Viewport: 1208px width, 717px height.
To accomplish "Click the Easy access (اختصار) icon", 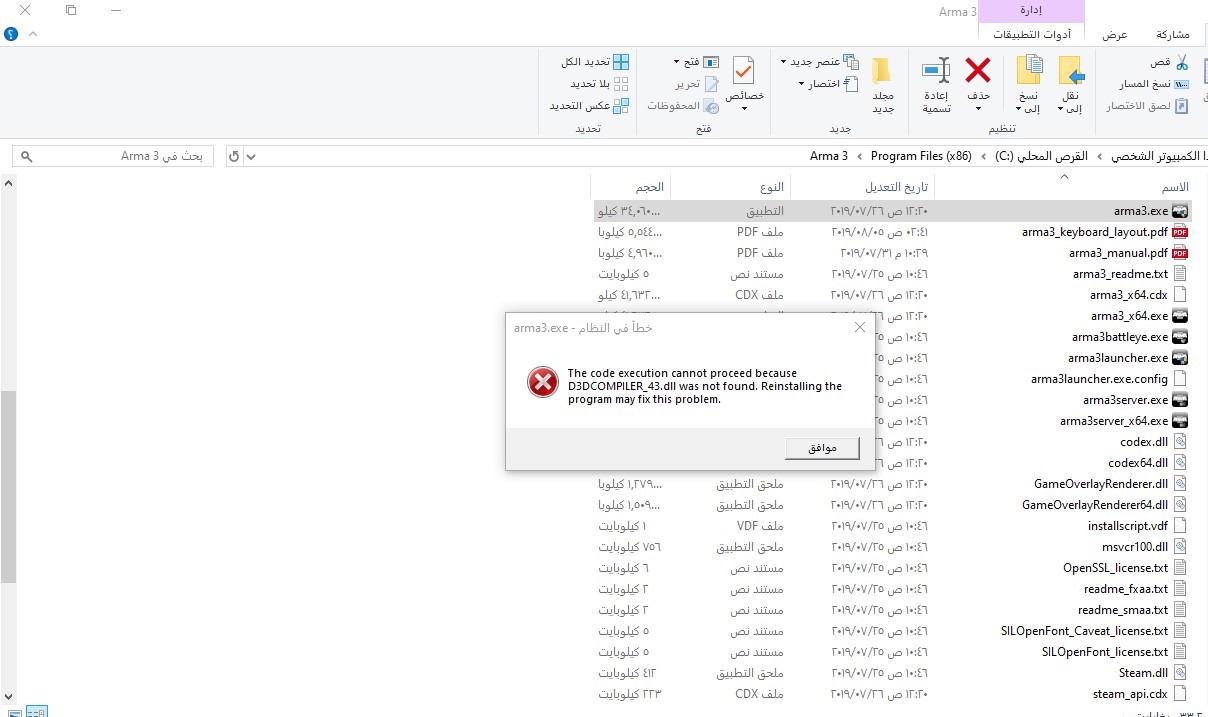I will tap(851, 84).
